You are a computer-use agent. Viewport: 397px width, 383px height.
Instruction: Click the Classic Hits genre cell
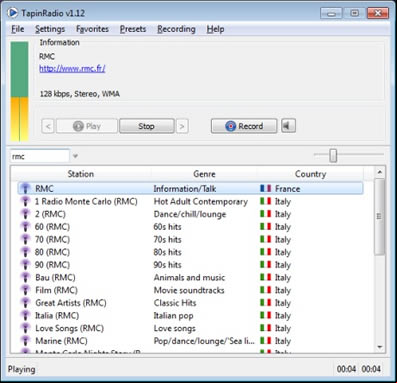pyautogui.click(x=175, y=303)
